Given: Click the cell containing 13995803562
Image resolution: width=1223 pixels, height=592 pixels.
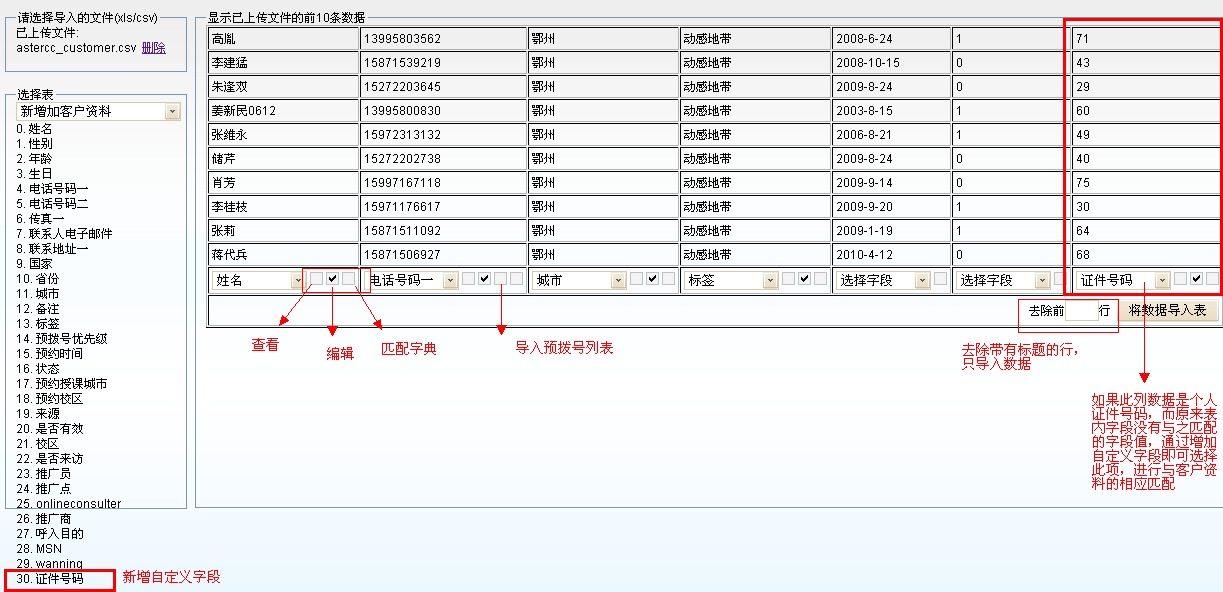Looking at the screenshot, I should 443,39.
